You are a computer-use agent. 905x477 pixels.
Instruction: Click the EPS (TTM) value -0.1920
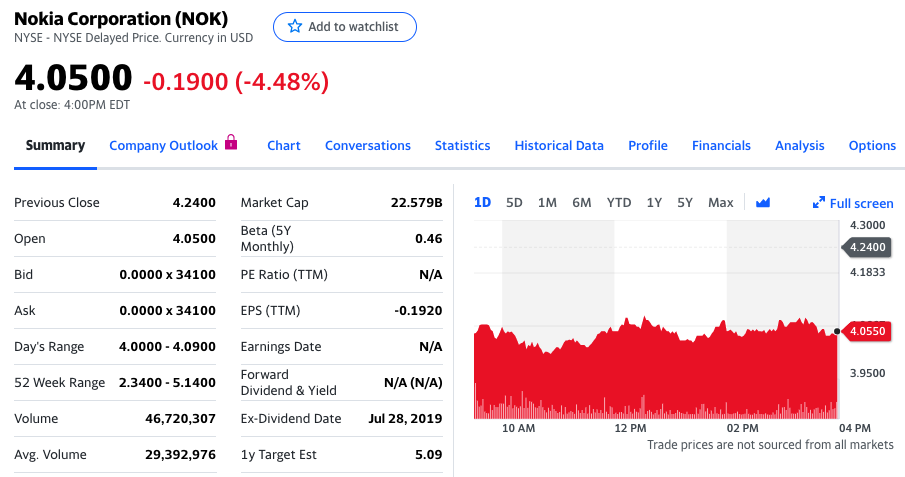coord(418,311)
